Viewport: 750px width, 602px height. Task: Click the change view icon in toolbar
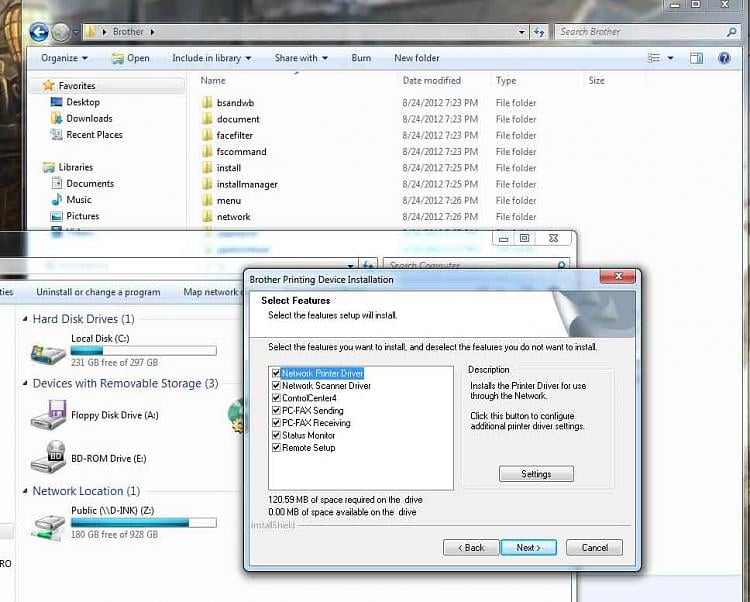click(x=654, y=58)
